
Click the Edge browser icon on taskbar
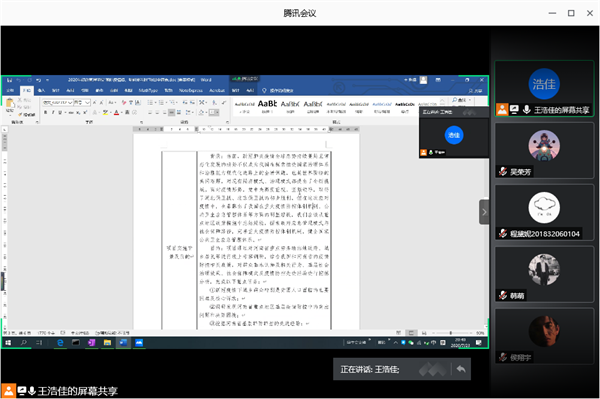(60, 343)
